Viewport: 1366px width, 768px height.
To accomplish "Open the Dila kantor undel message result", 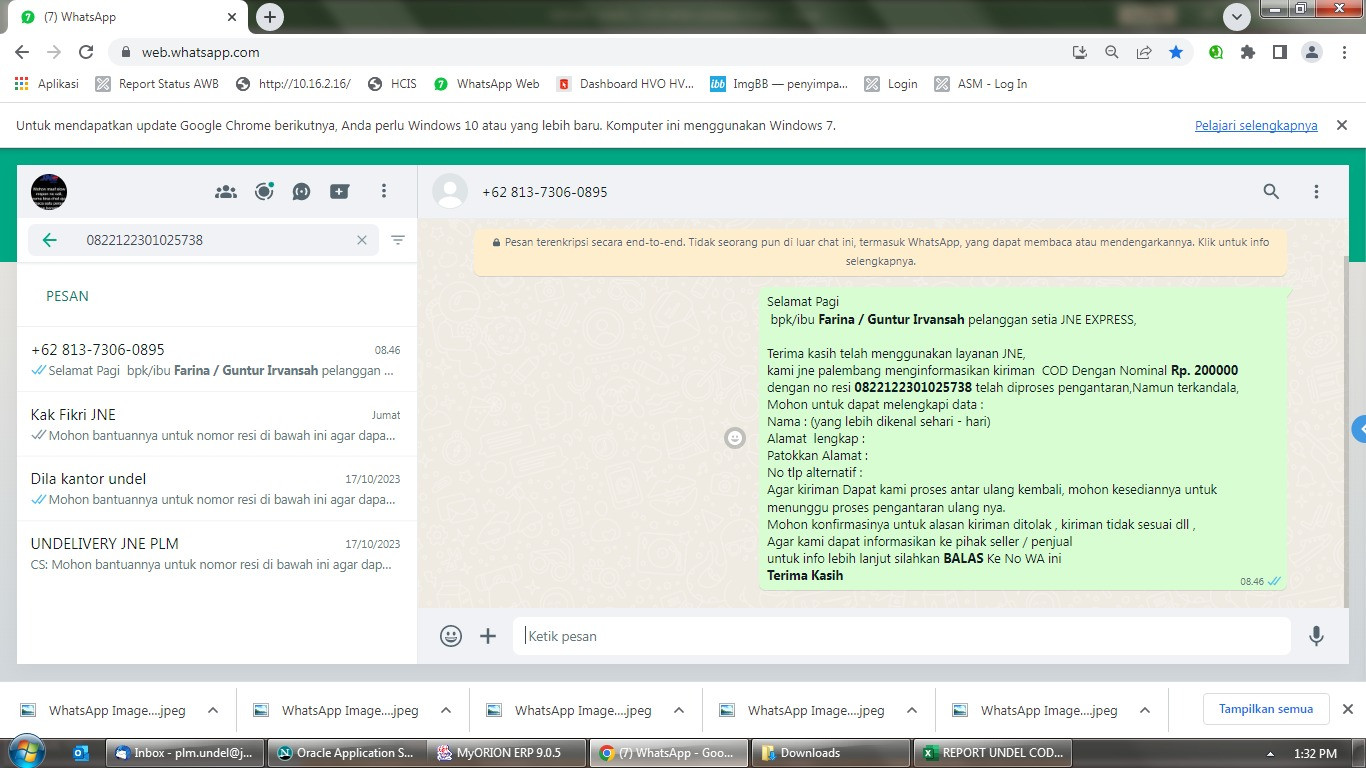I will click(x=216, y=488).
